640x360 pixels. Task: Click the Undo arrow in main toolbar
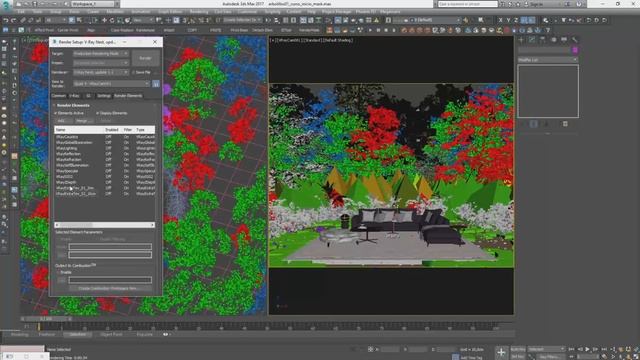(5, 20)
